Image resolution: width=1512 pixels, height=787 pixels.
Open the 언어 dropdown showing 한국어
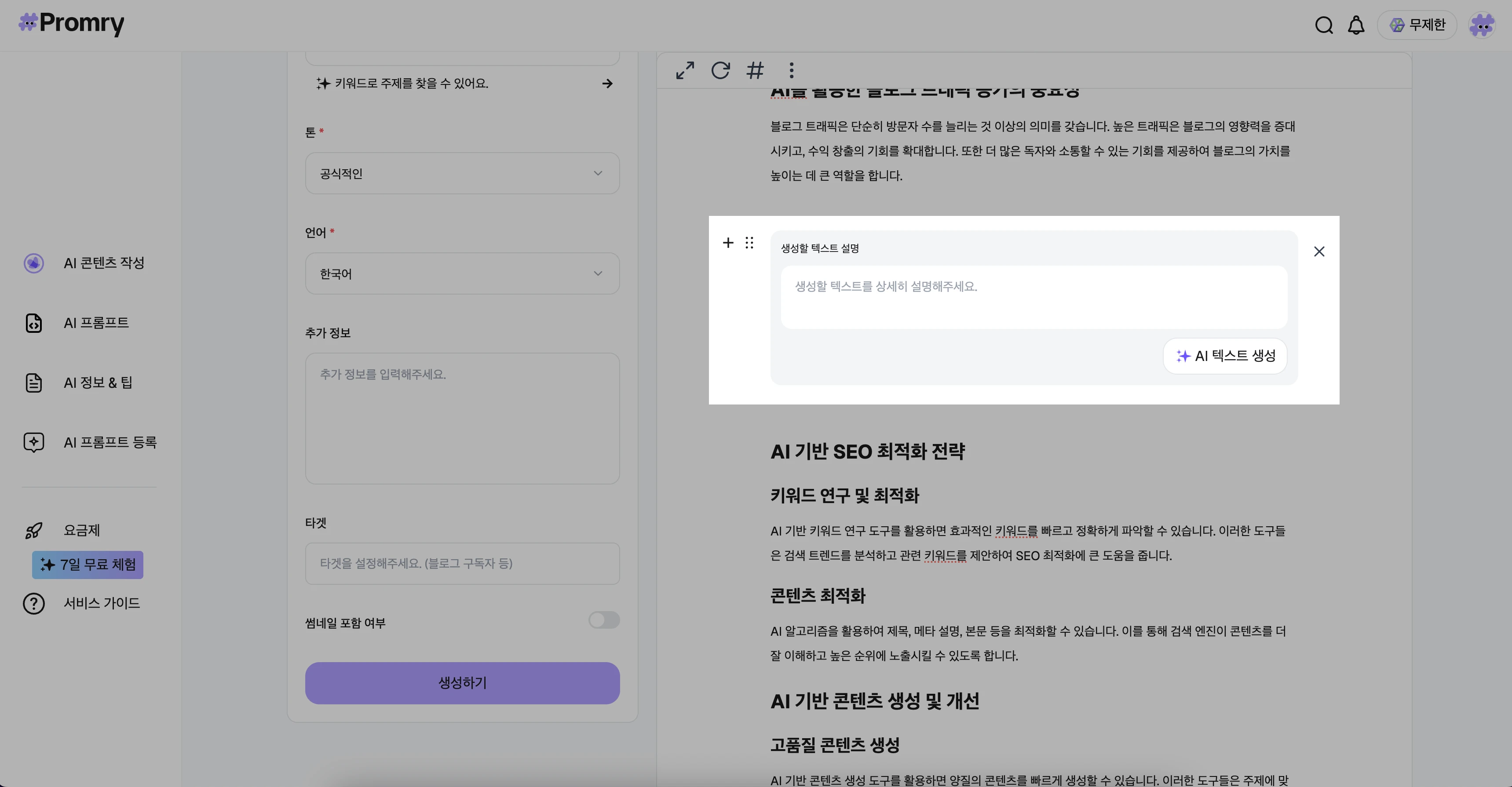[x=462, y=273]
